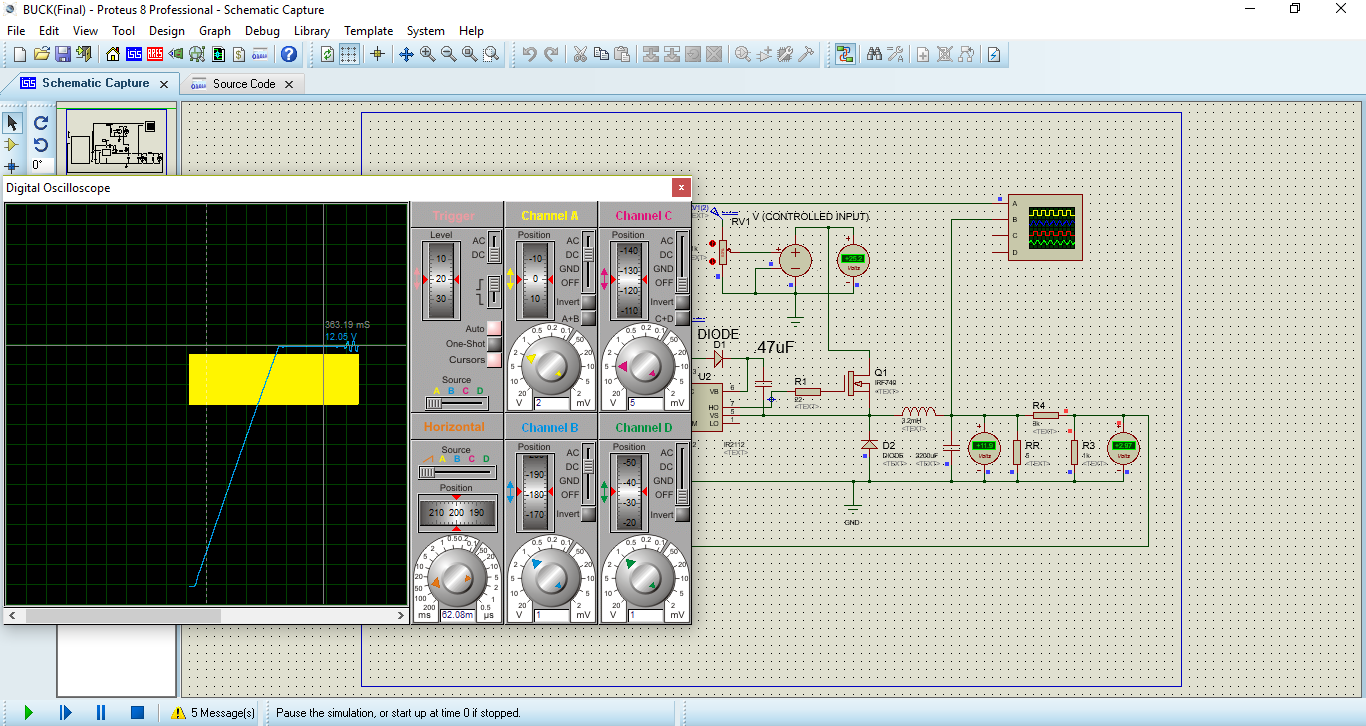Create a new project via toolbar icon

18,54
